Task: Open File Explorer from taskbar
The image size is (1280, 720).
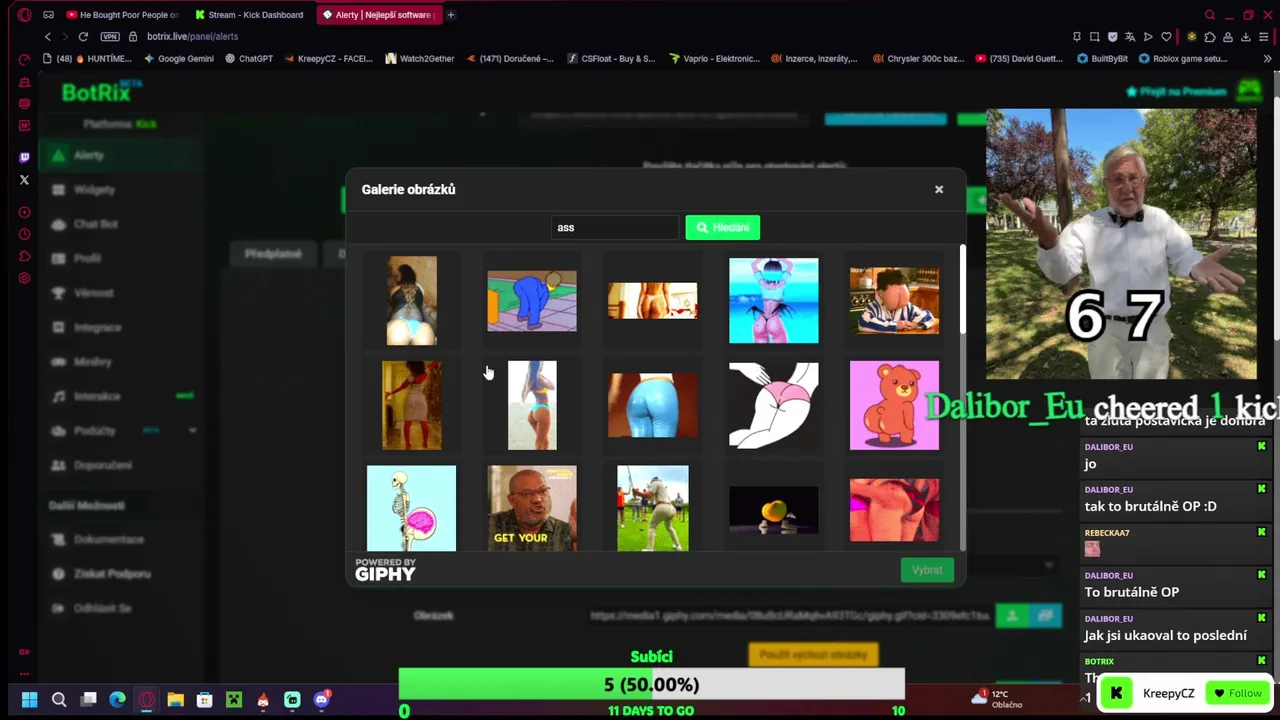Action: point(175,700)
